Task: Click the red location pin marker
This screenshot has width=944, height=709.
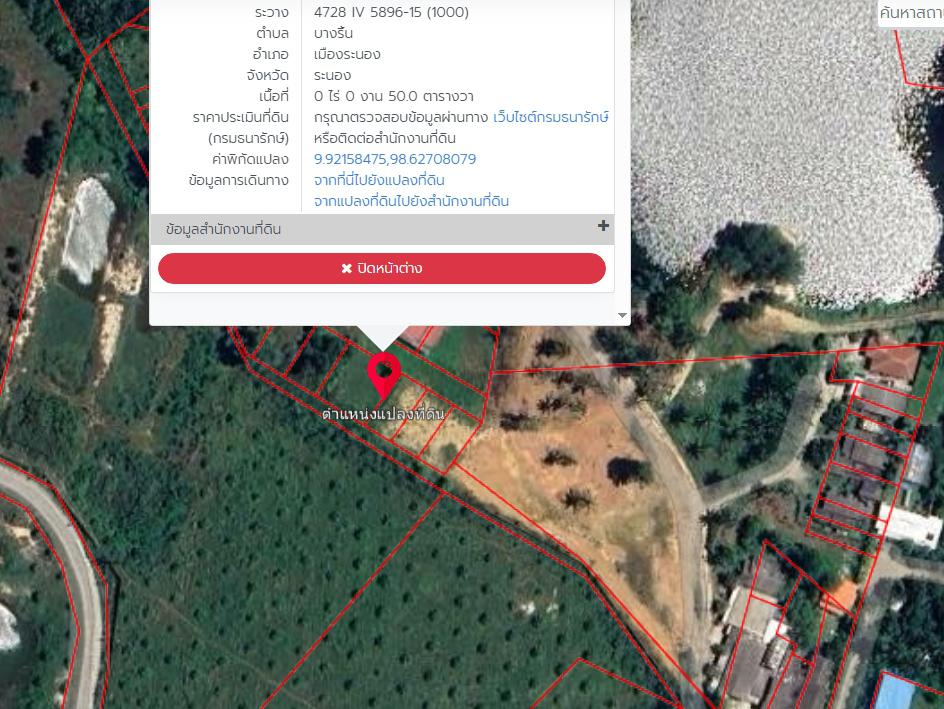Action: pos(383,375)
